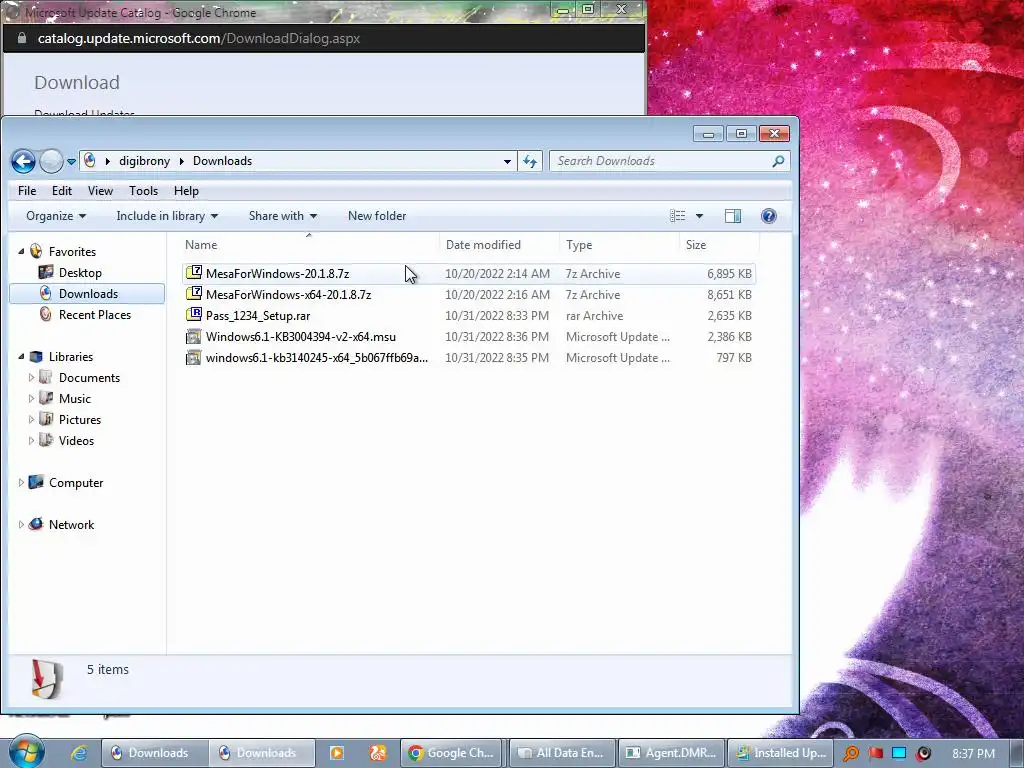Image resolution: width=1024 pixels, height=768 pixels.
Task: Select the MesaForWindows-x64-20.1.8.7z file icon
Action: pos(194,294)
